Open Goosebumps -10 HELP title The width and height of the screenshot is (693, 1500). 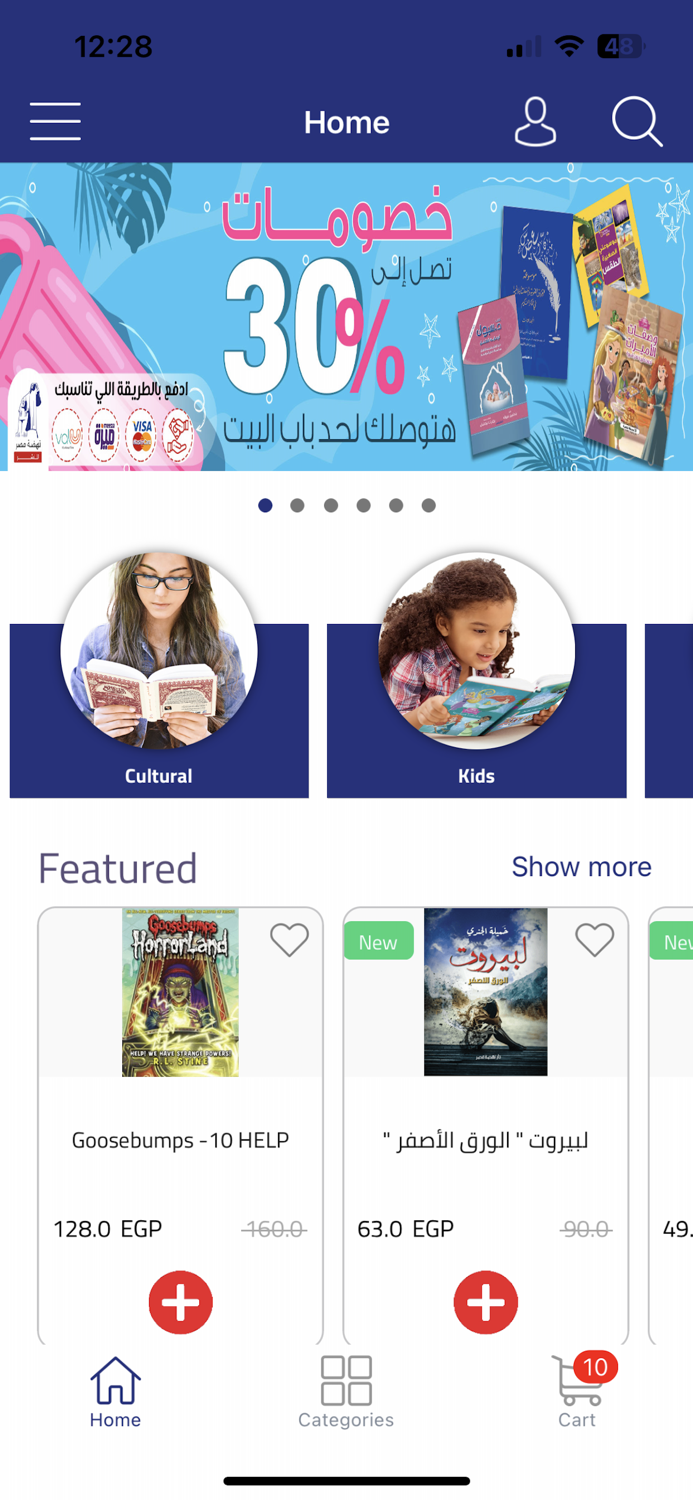tap(181, 1140)
